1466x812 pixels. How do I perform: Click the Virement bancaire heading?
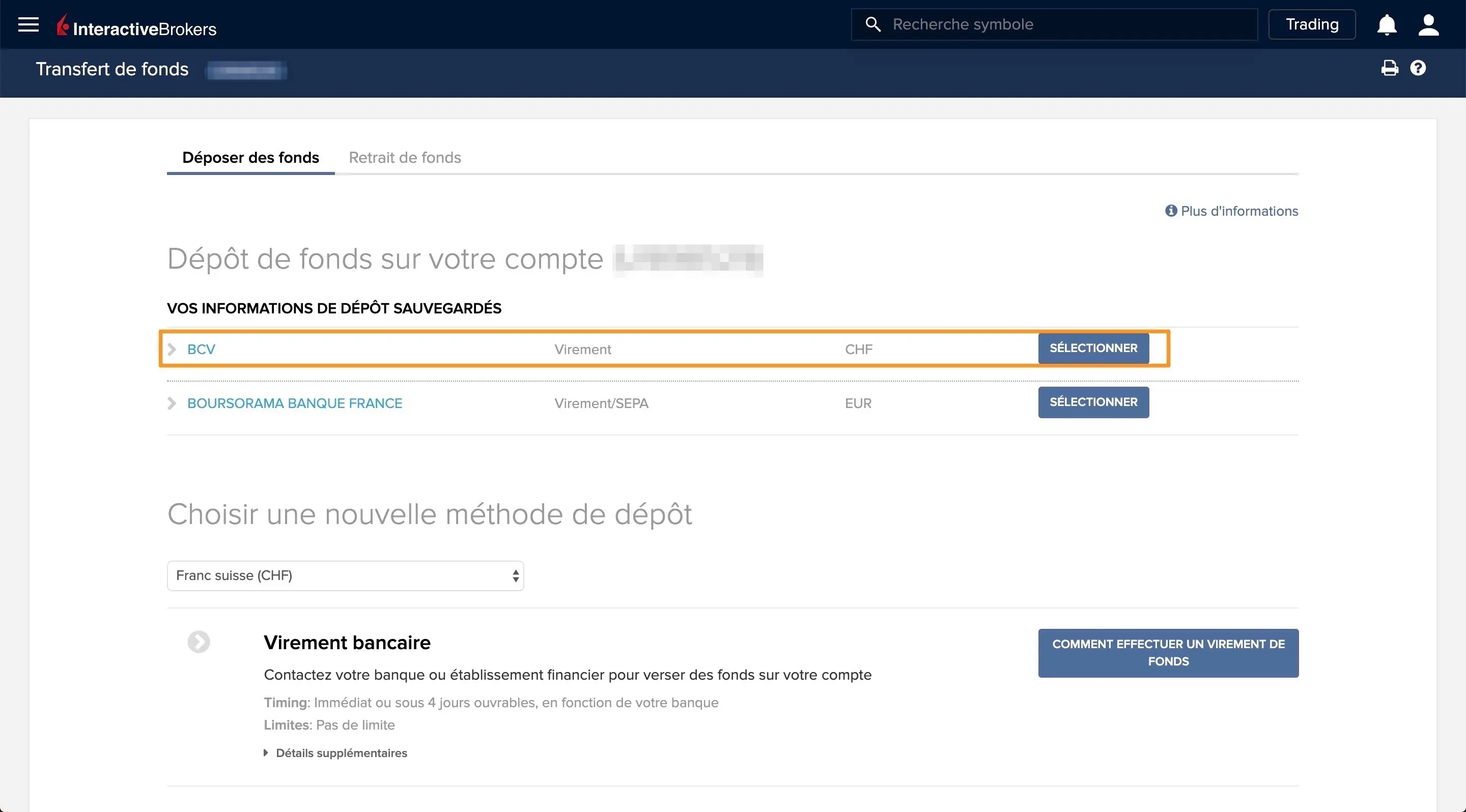[347, 643]
